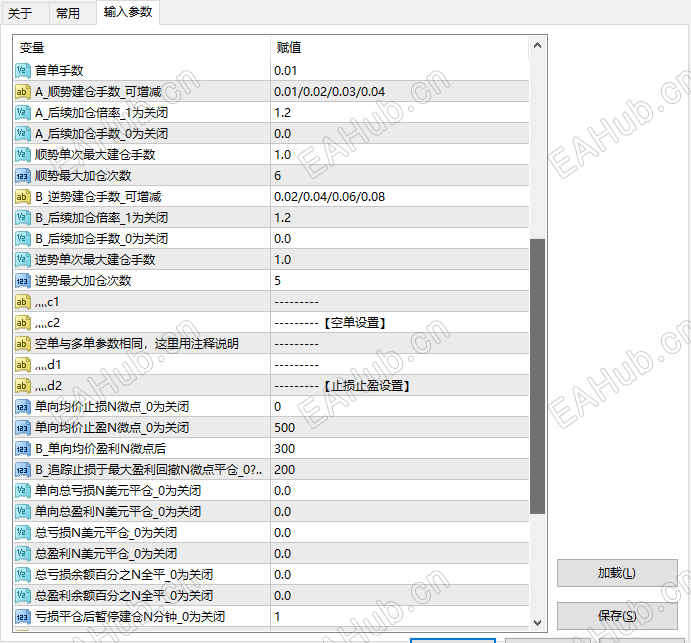Click the icon beside B_后续加仓手数_0为关闭

[x=22, y=239]
